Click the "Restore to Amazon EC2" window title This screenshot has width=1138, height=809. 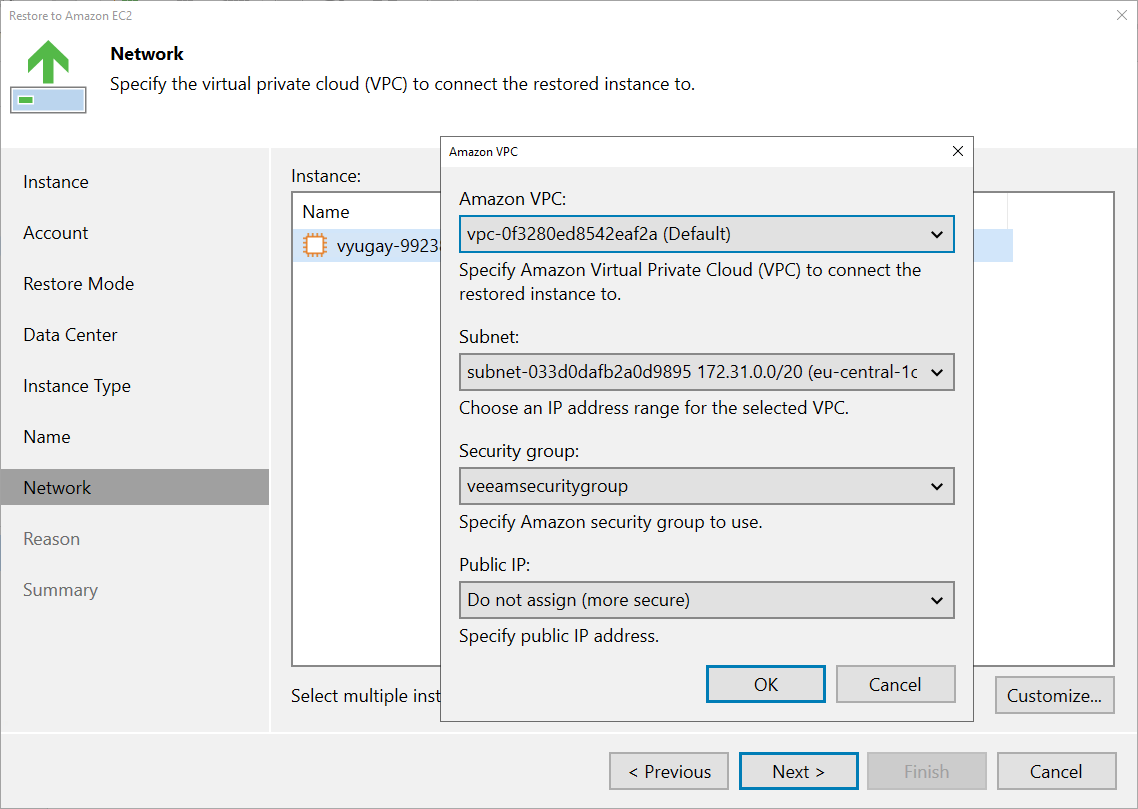(x=70, y=15)
